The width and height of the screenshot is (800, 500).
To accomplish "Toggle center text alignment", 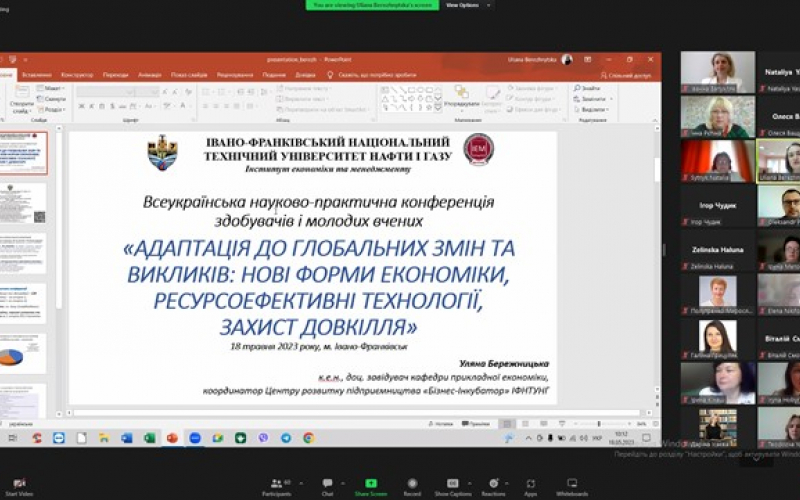I will (216, 106).
